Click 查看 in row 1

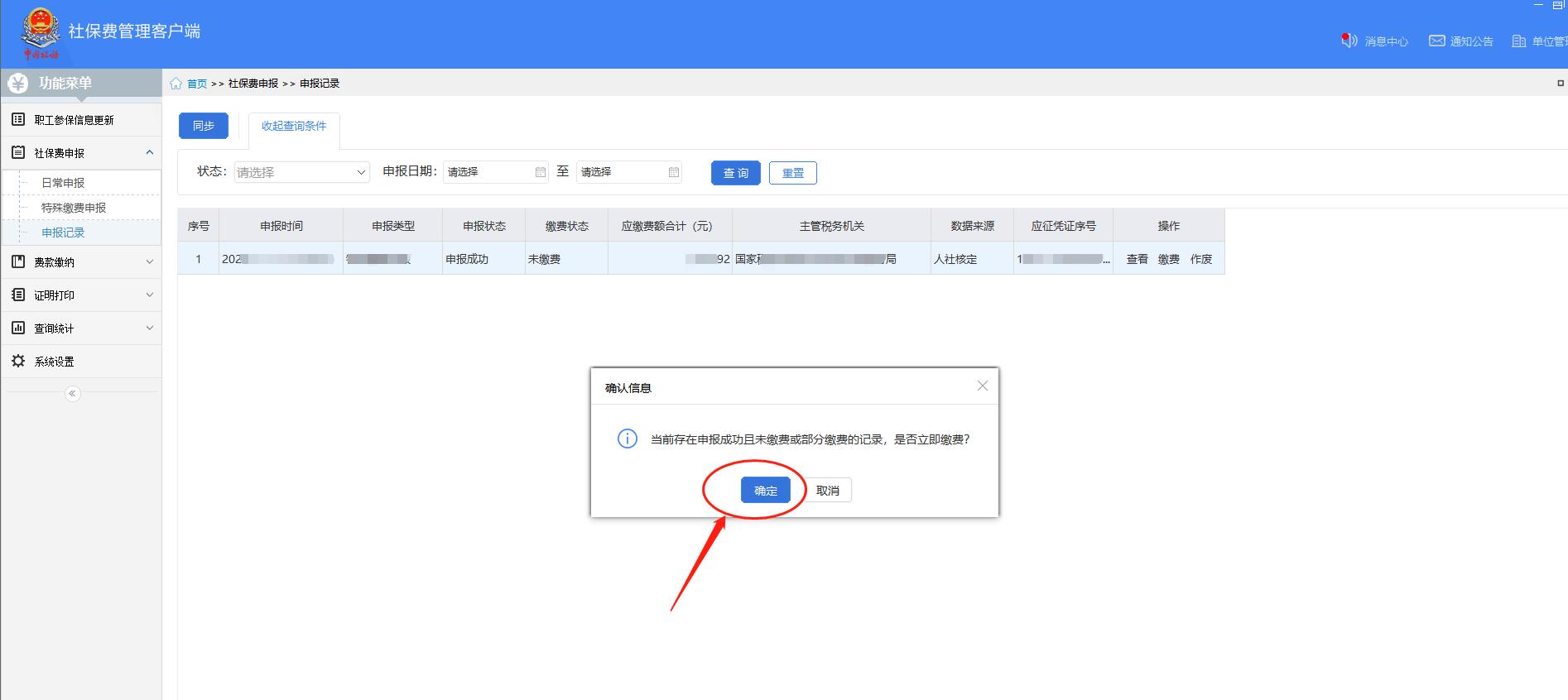coord(1138,259)
